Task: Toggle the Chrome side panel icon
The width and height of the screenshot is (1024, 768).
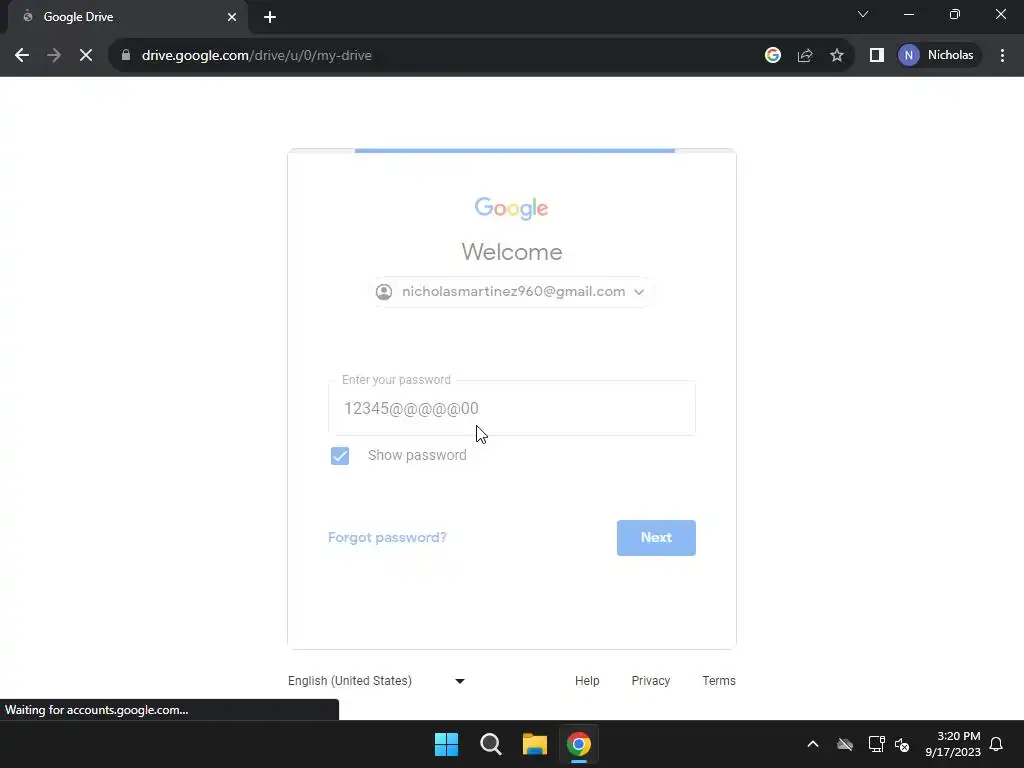Action: point(876,56)
